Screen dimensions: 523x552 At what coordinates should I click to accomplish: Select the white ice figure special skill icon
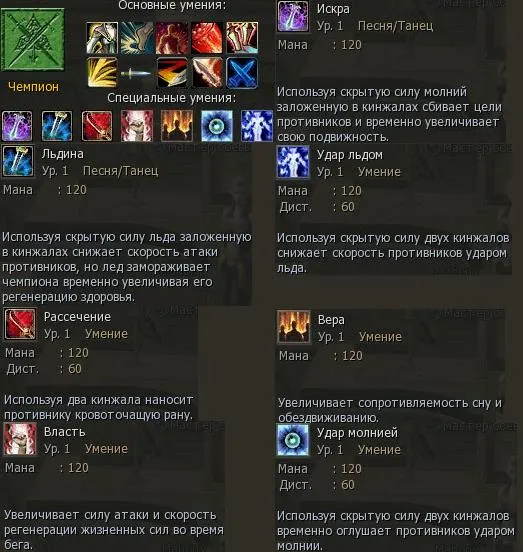click(257, 126)
